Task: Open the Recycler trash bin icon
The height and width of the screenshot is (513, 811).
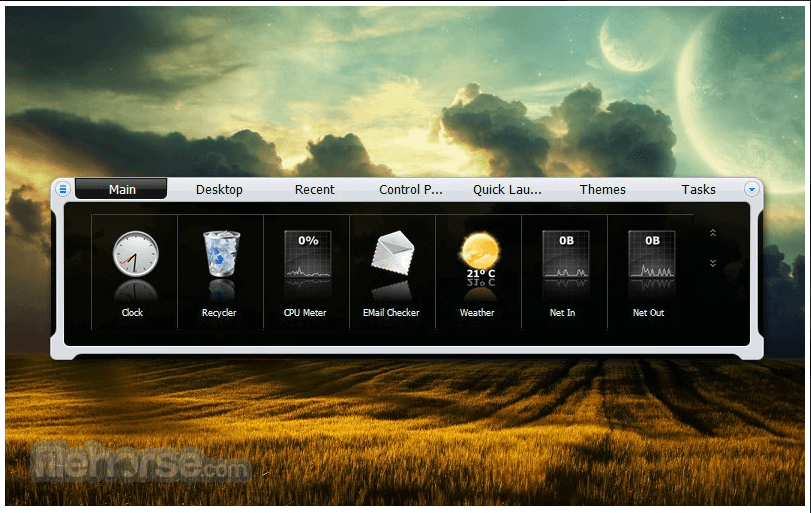Action: [221, 254]
